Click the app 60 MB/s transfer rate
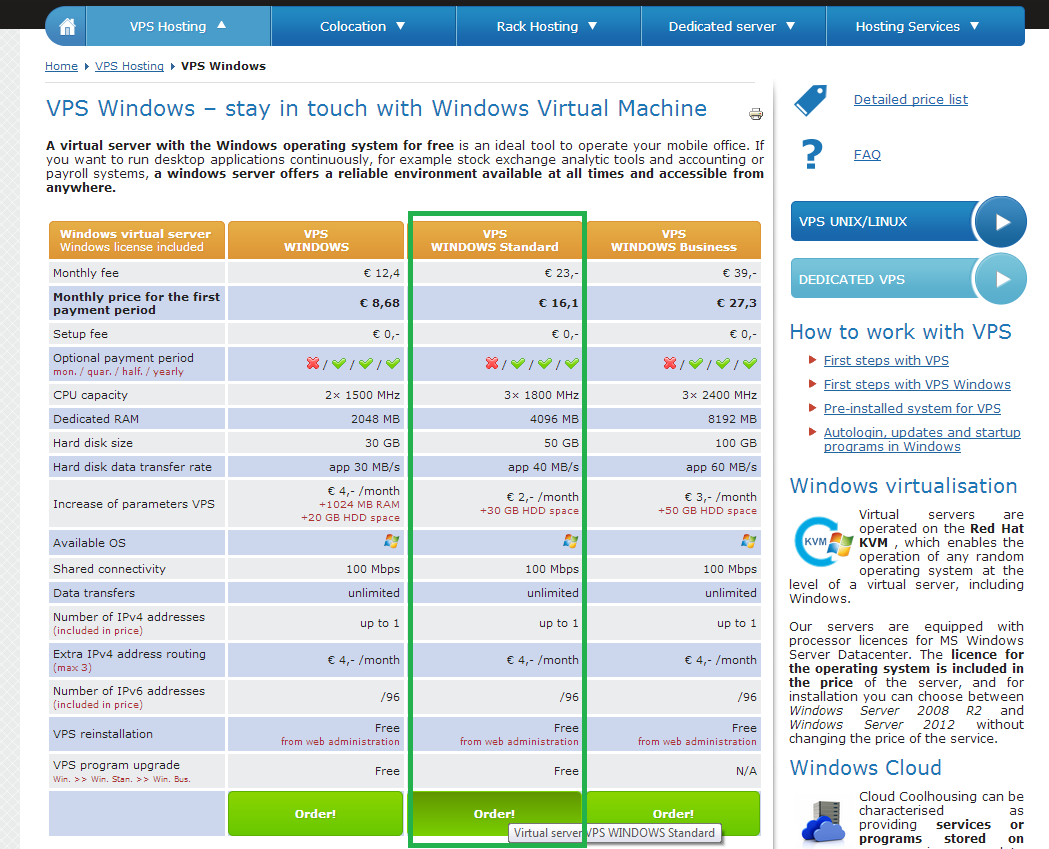Viewport: 1049px width, 849px height. [721, 467]
